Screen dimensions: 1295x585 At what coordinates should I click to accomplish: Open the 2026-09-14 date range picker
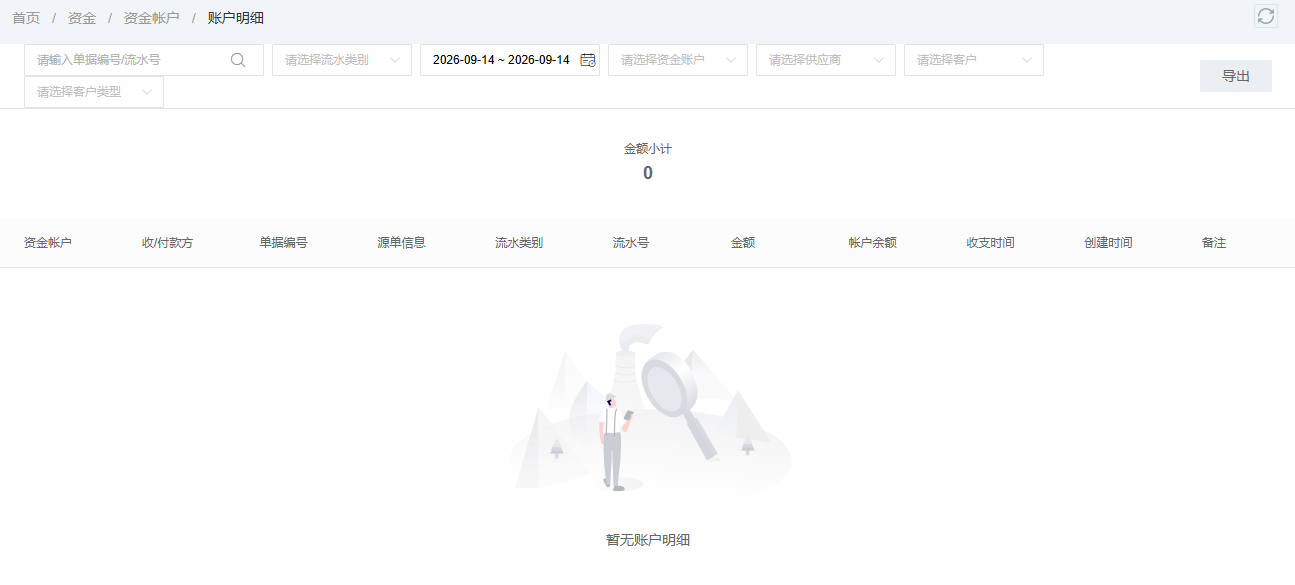point(510,60)
